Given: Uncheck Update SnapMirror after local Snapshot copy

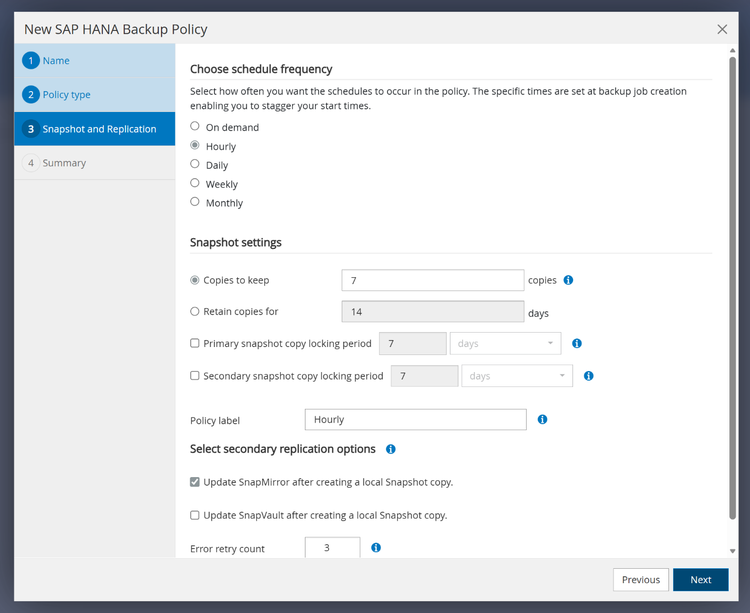Looking at the screenshot, I should pos(195,482).
